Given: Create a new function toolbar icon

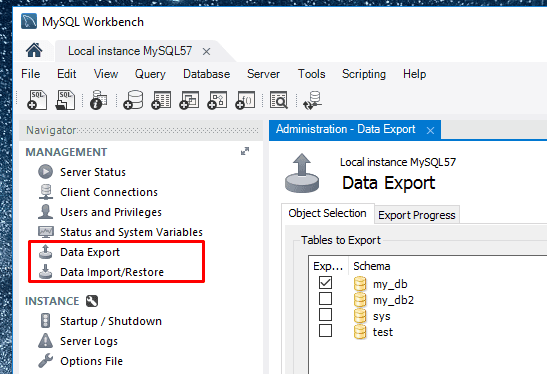Looking at the screenshot, I should [245, 100].
